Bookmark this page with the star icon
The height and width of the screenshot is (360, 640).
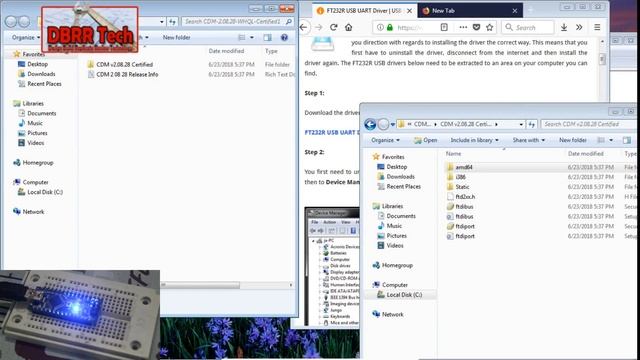click(489, 27)
